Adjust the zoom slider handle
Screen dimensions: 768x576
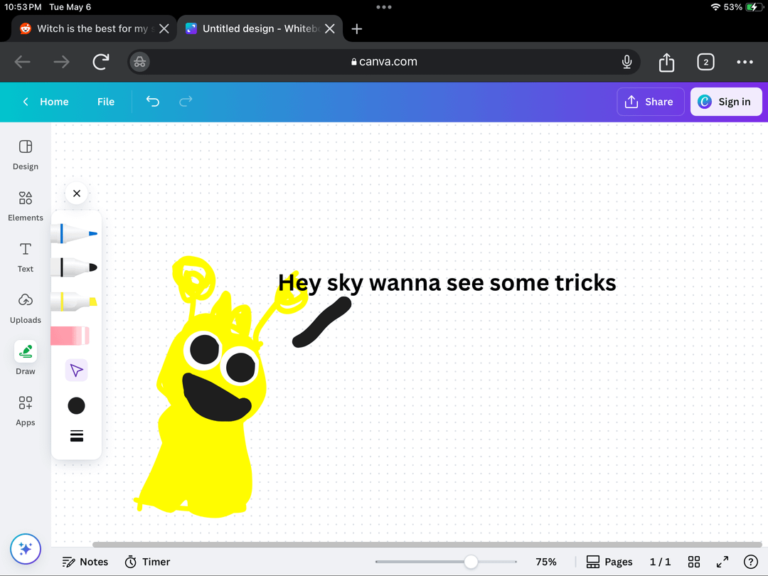point(471,562)
